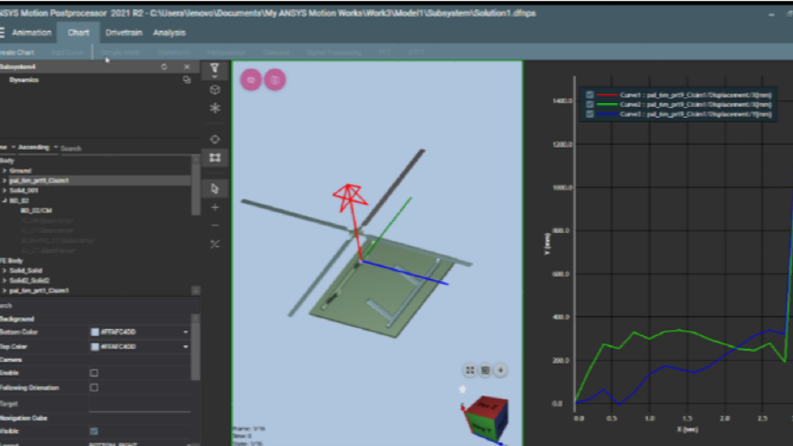Click the Interpolation toolbar item
This screenshot has width=793, height=446.
pos(226,52)
